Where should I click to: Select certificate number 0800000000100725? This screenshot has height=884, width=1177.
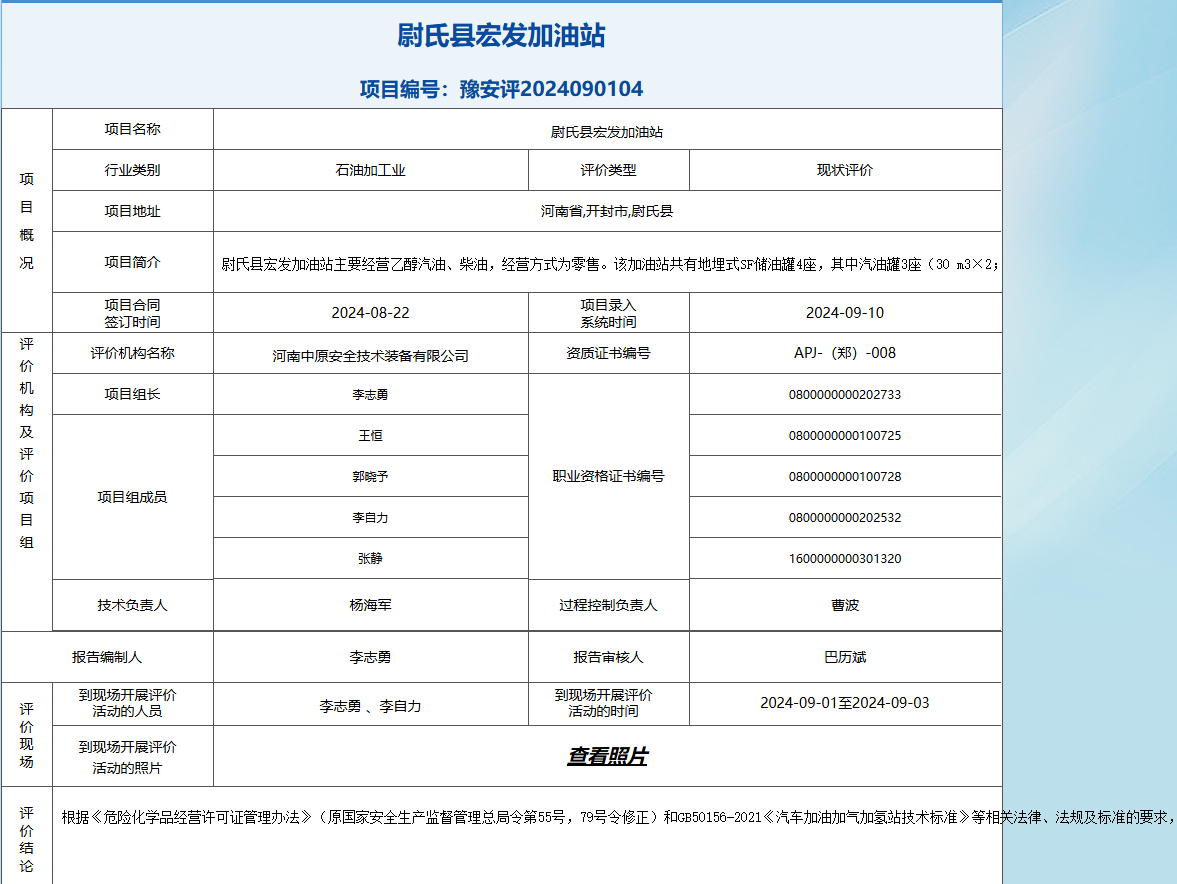coord(844,436)
